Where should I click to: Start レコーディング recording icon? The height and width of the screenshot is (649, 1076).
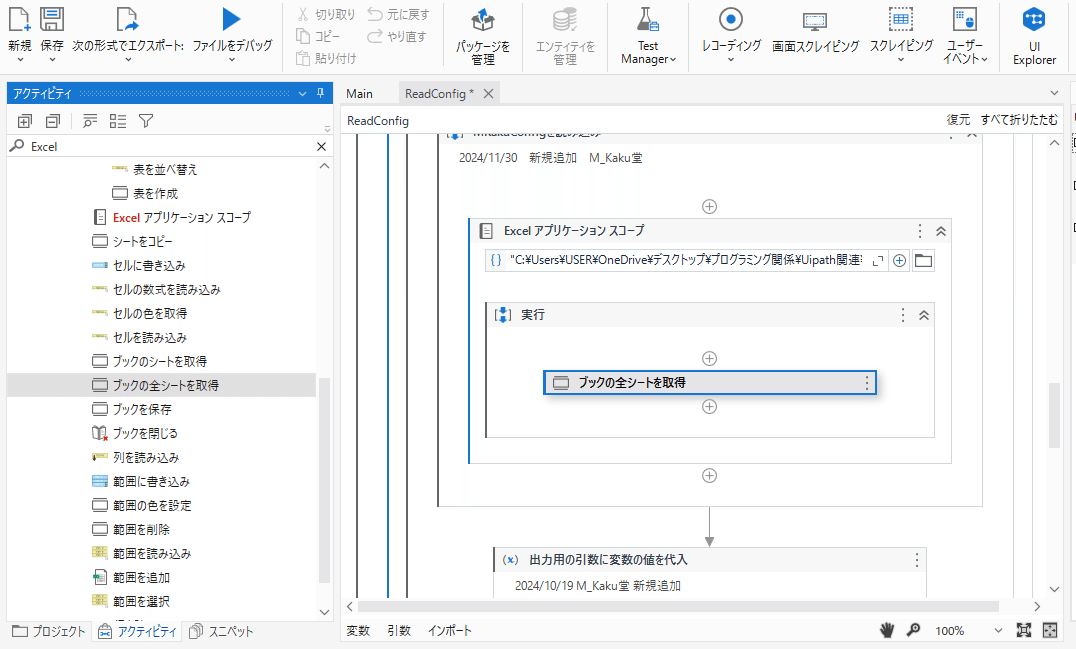tap(731, 19)
